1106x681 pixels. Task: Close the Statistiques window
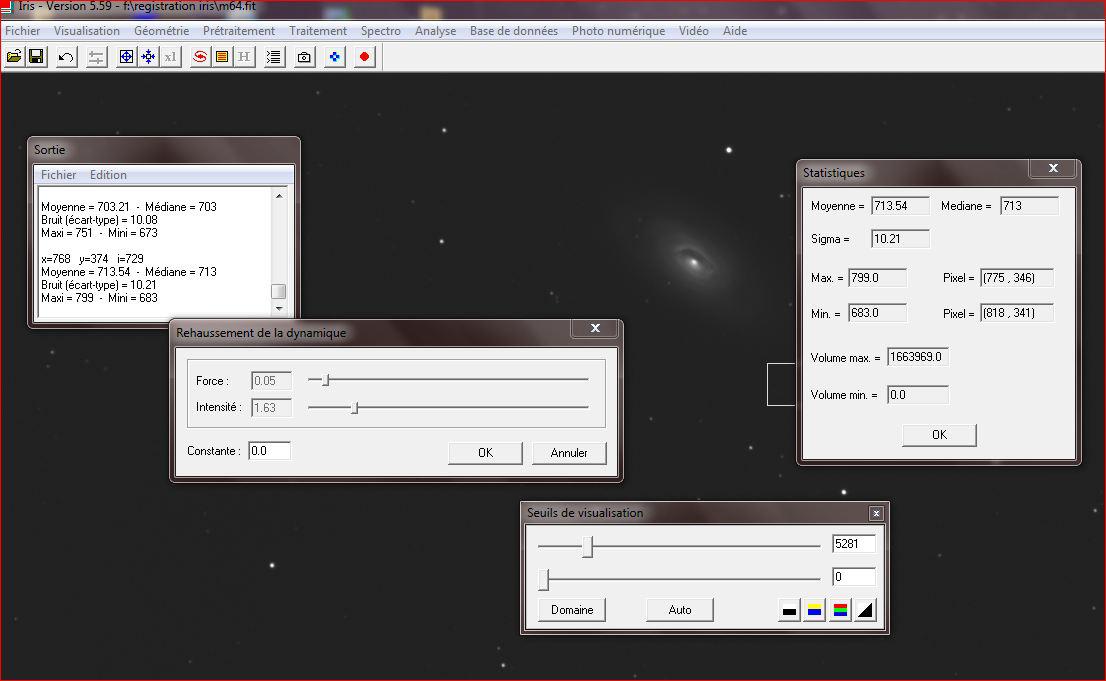pos(1053,168)
